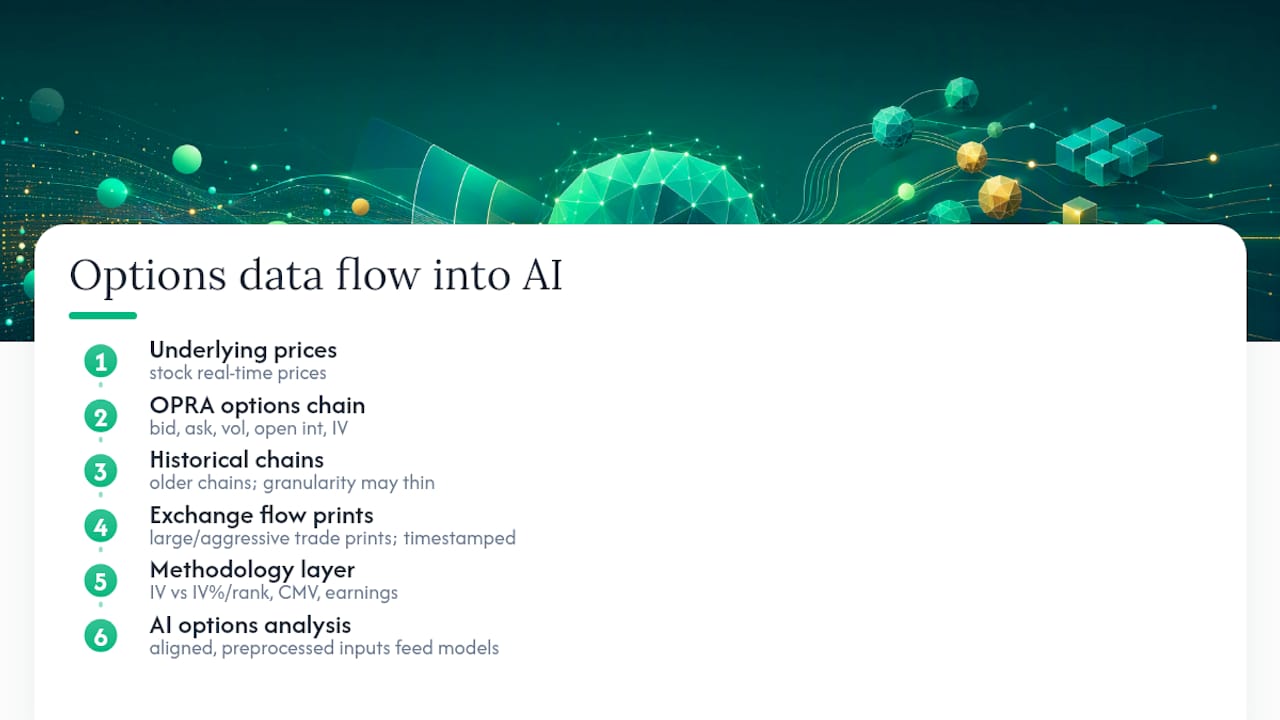The image size is (1280, 720).
Task: Select the AI options analysis heading
Action: (250, 625)
